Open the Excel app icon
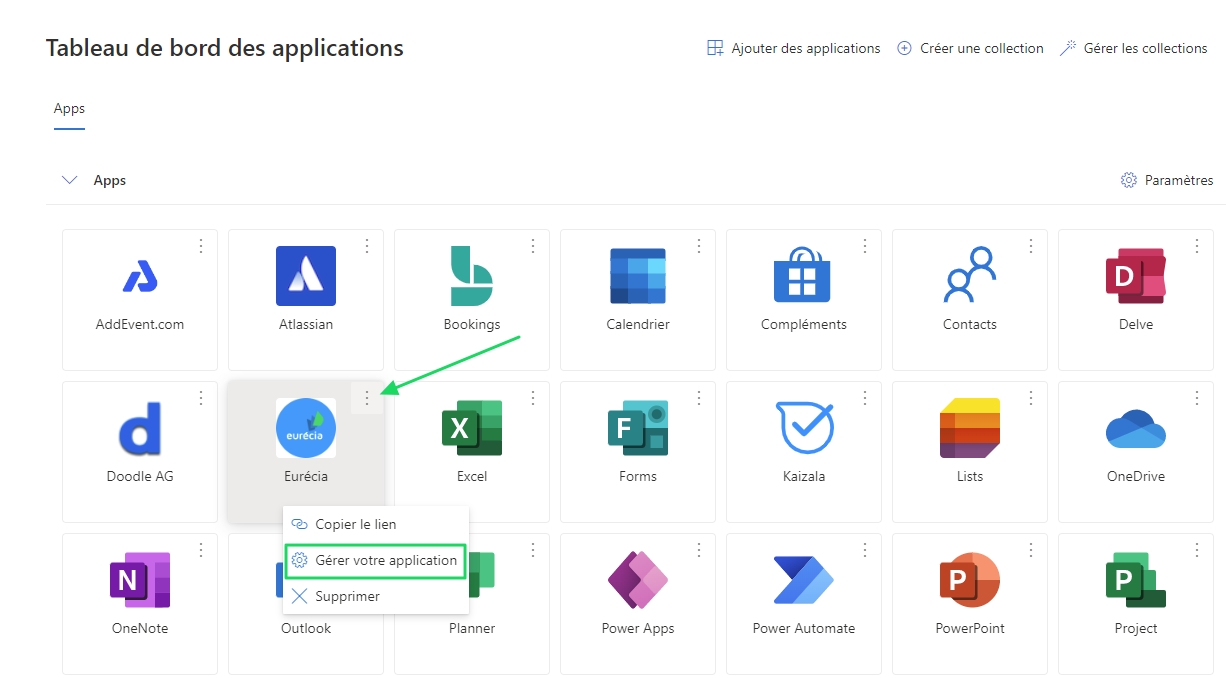Viewport: 1226px width, 678px height. coord(472,428)
